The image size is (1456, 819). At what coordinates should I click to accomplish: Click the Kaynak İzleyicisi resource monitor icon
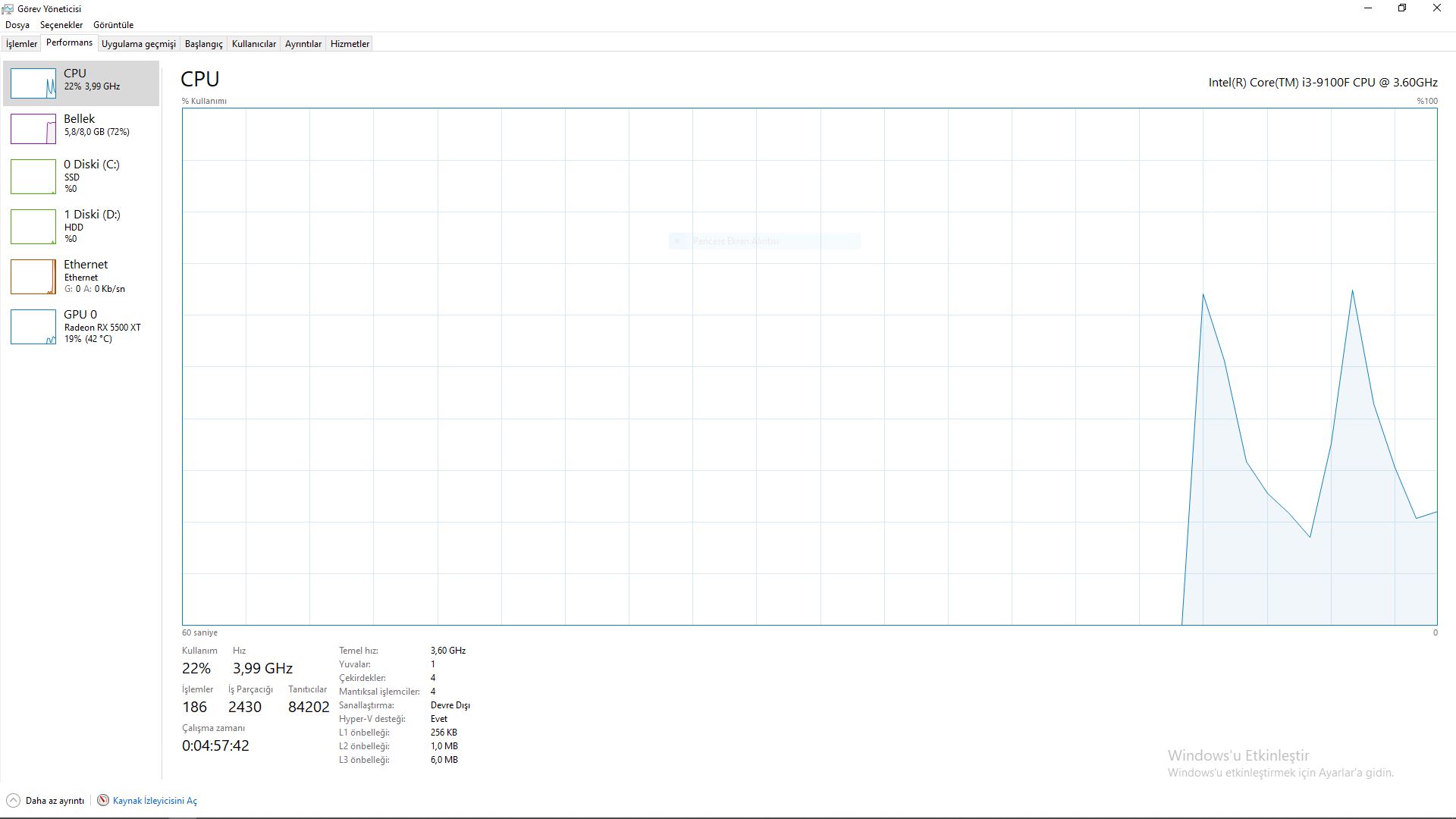tap(103, 801)
